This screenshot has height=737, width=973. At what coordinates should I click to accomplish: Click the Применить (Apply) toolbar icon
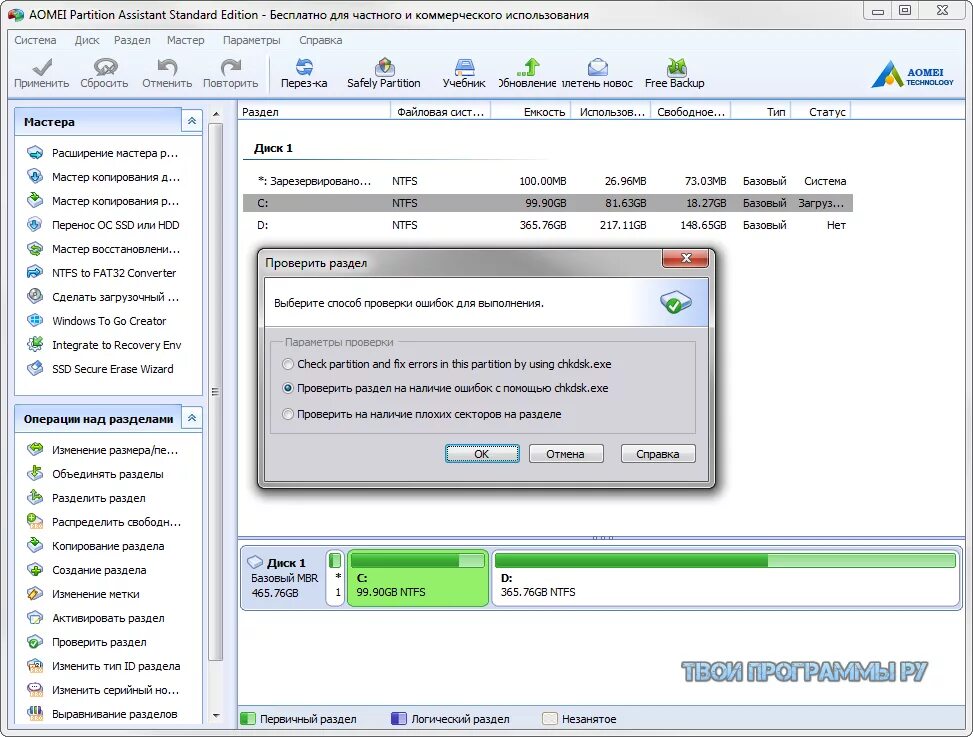tap(42, 73)
